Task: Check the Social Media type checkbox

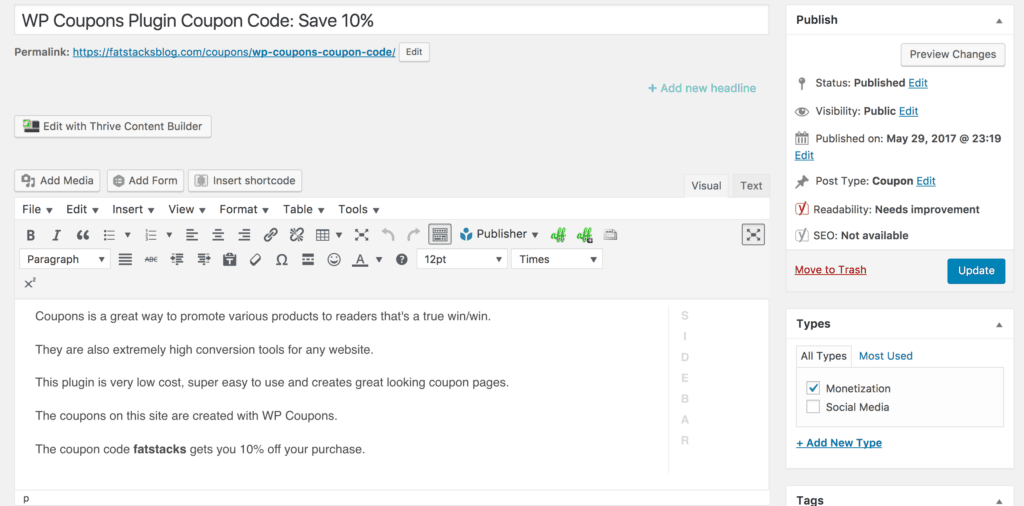Action: coord(813,407)
